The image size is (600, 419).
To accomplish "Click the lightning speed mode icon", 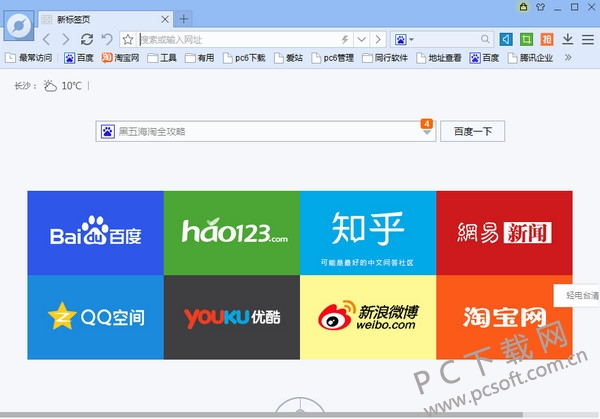I will pyautogui.click(x=345, y=39).
